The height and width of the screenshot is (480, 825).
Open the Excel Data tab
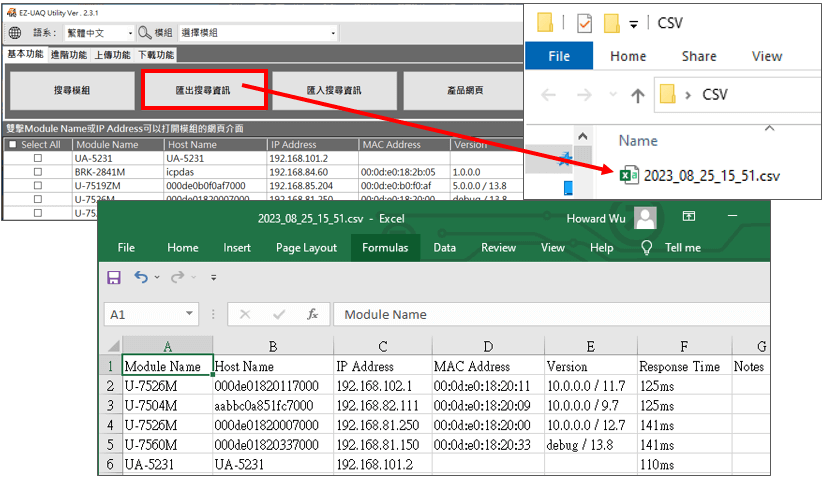click(445, 247)
